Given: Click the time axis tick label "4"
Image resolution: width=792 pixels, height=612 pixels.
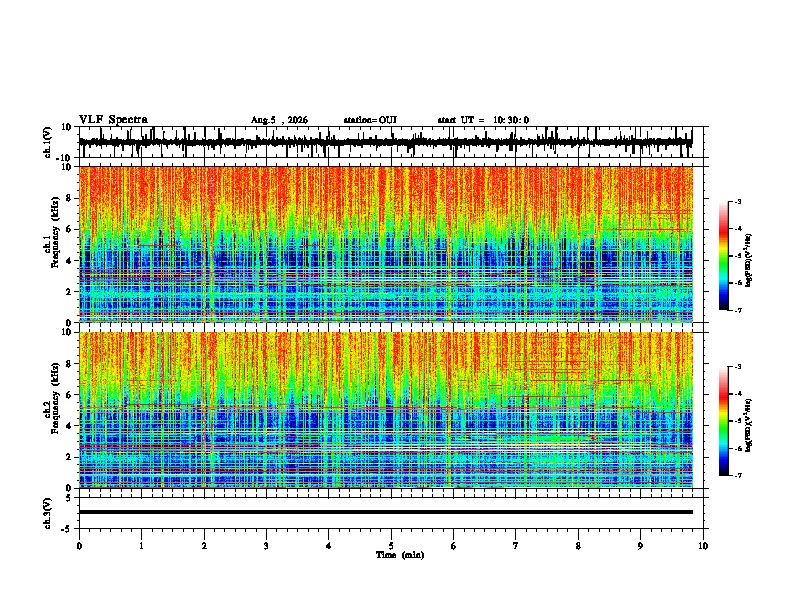Looking at the screenshot, I should pyautogui.click(x=328, y=546).
